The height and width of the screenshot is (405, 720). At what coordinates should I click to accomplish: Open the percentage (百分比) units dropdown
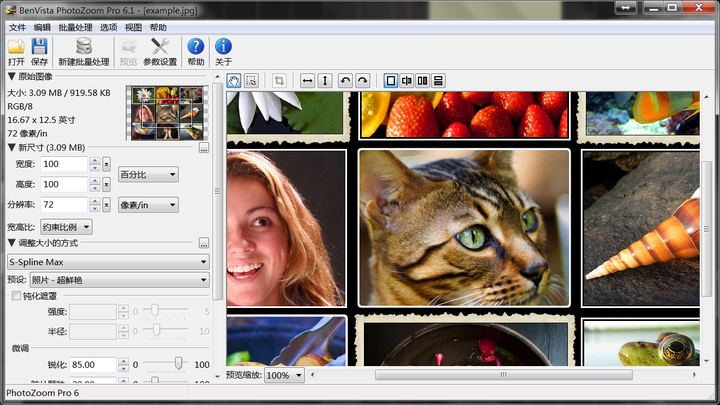[x=148, y=174]
